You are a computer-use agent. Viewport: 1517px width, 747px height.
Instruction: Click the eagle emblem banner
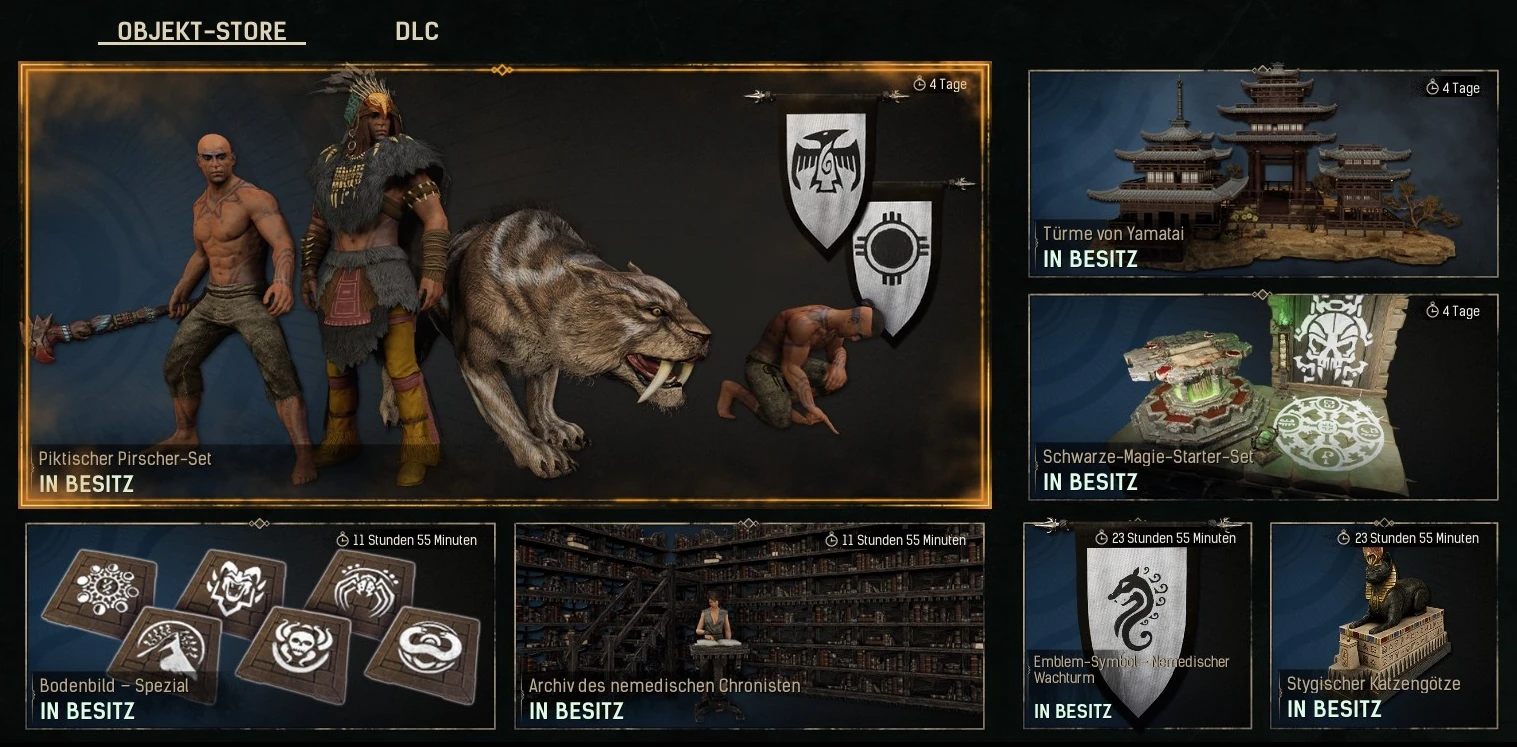pos(825,175)
